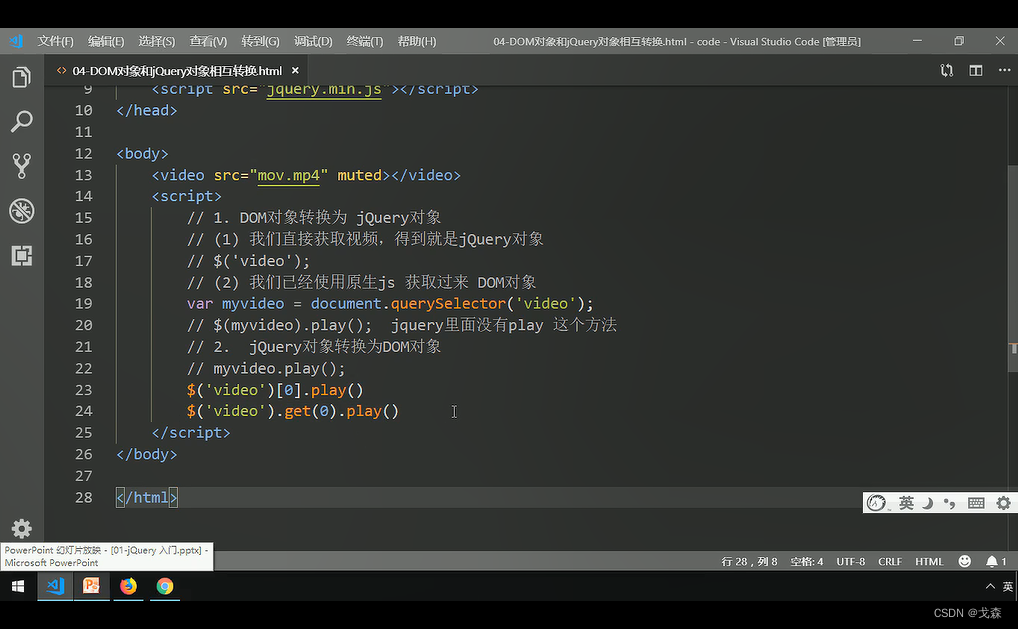The height and width of the screenshot is (629, 1018).
Task: Click line number 19 in the gutter
Action: tap(84, 304)
